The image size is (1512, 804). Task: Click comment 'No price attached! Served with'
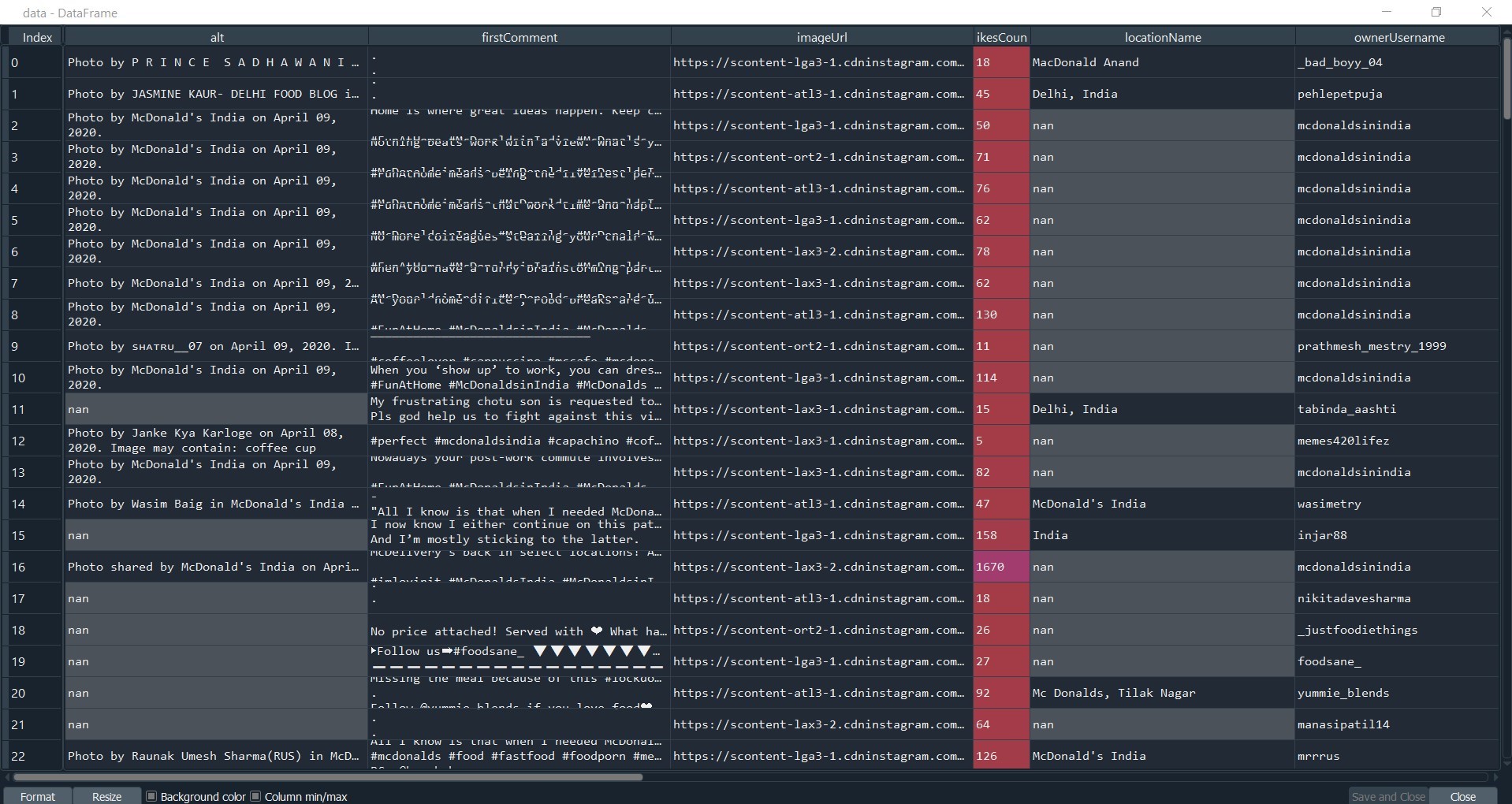click(520, 630)
